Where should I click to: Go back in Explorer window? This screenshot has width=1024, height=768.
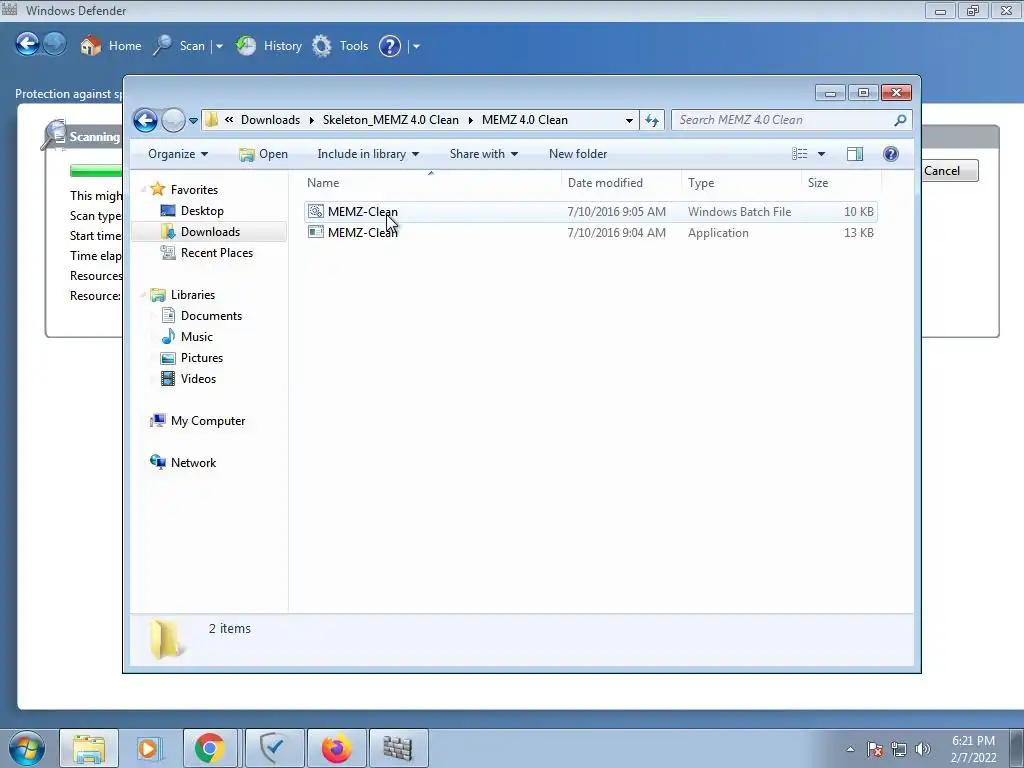point(145,120)
